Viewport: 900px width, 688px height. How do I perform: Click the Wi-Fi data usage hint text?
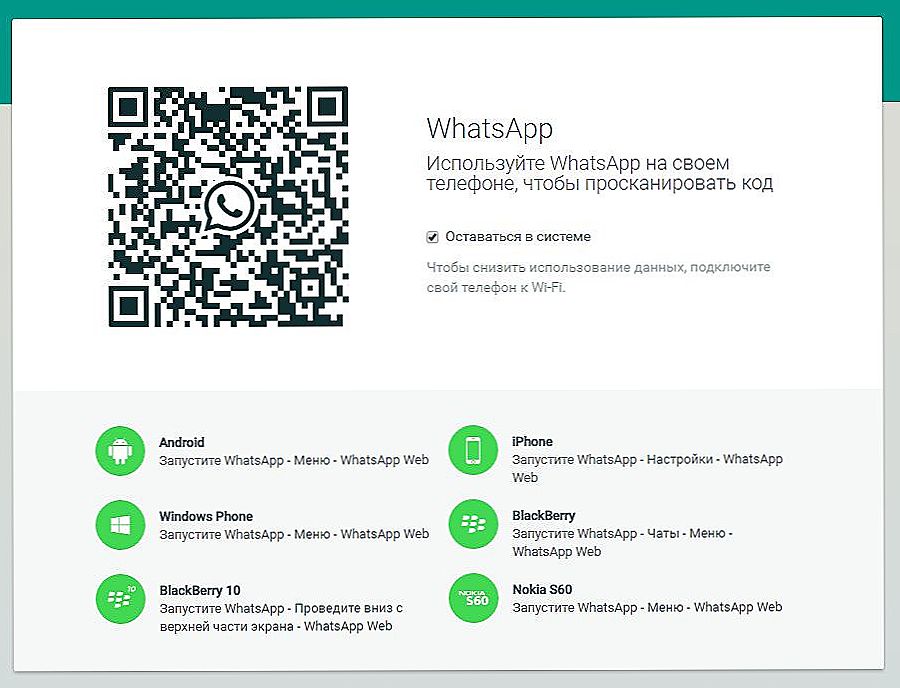click(x=598, y=277)
